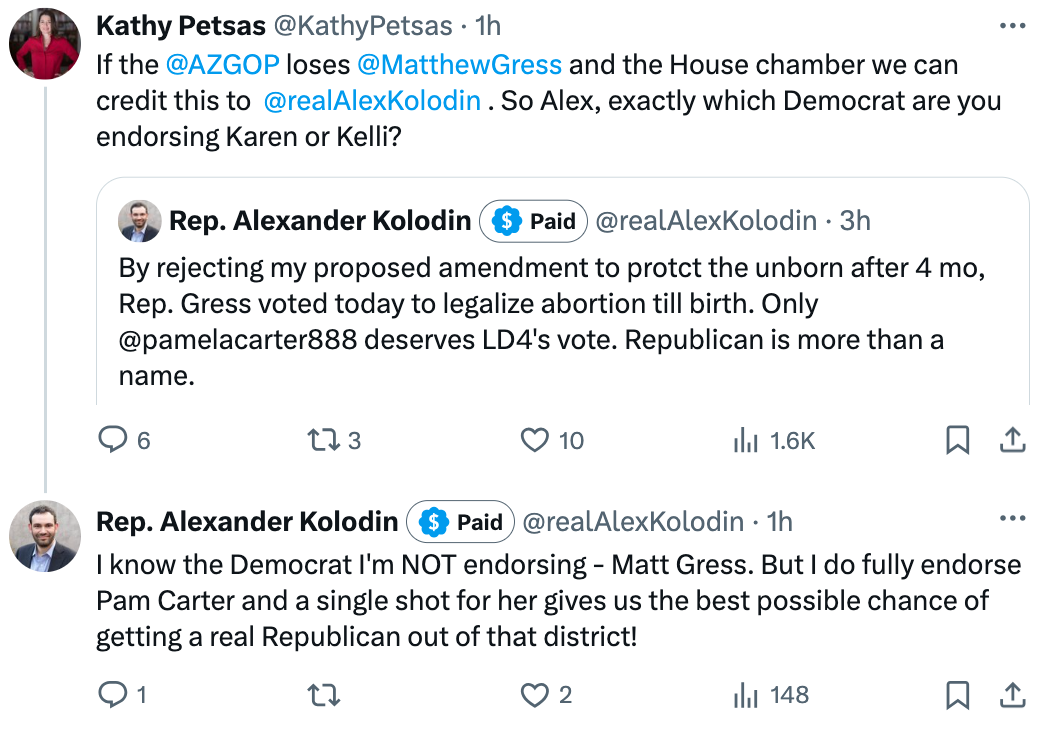Screen dimensions: 1039x730
Task: Open the @MatthewGress mention link
Action: [459, 66]
